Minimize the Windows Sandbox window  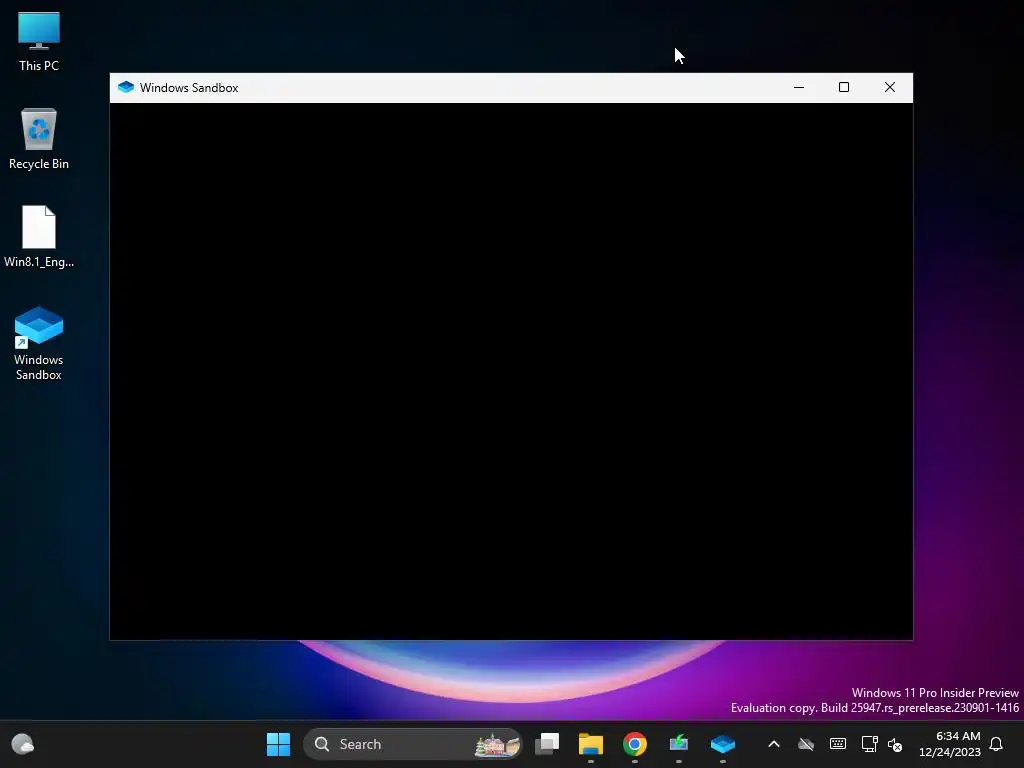(799, 88)
